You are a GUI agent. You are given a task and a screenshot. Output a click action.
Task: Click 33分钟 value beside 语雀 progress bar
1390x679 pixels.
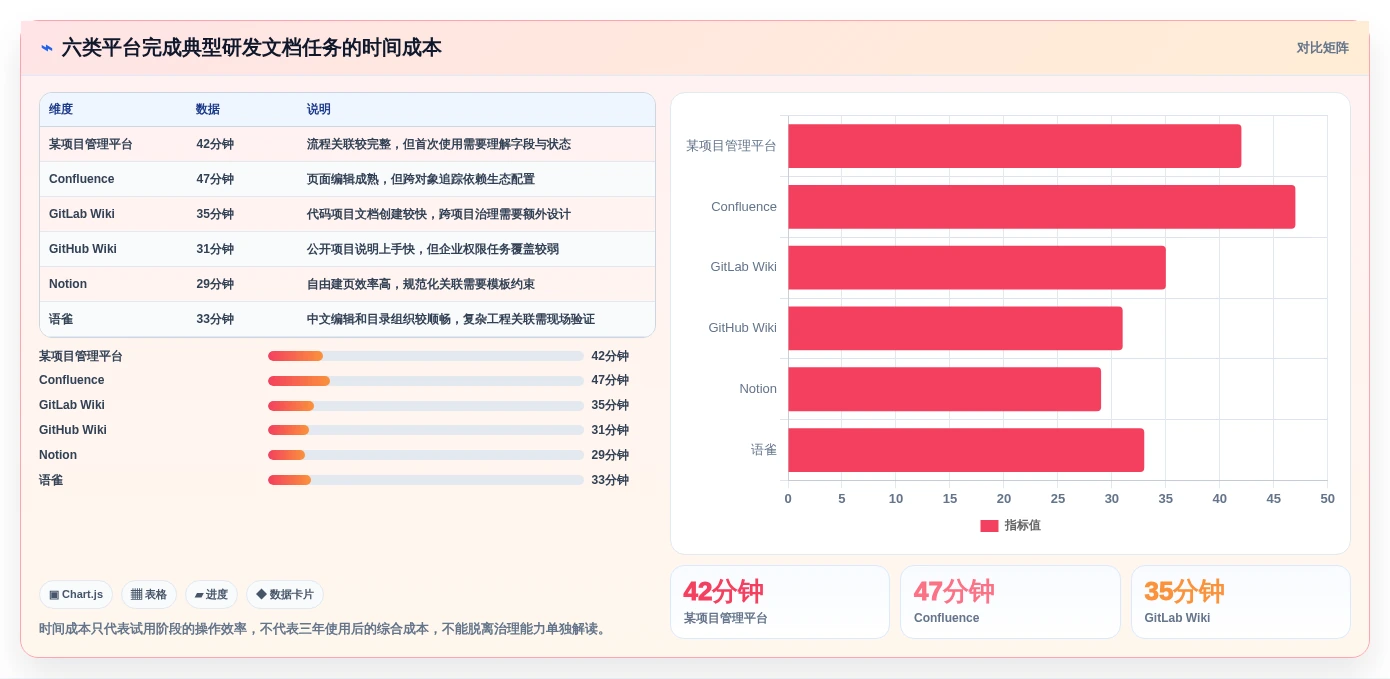(x=610, y=480)
